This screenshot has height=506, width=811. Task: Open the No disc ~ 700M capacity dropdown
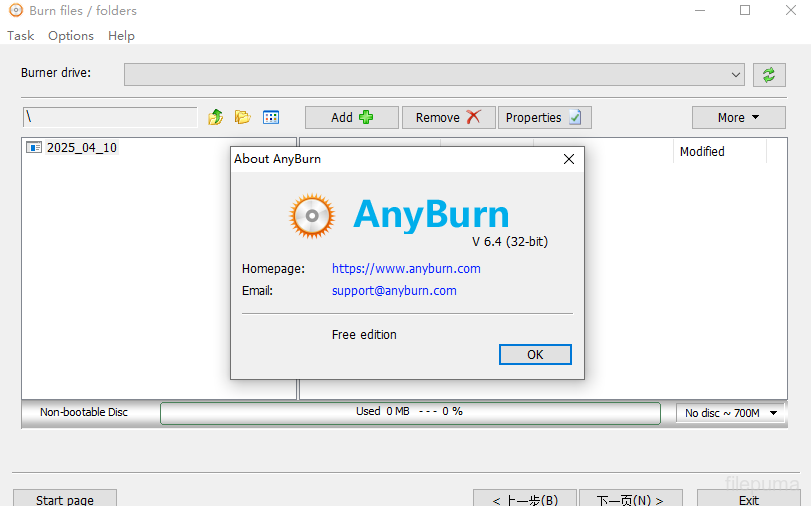click(731, 413)
